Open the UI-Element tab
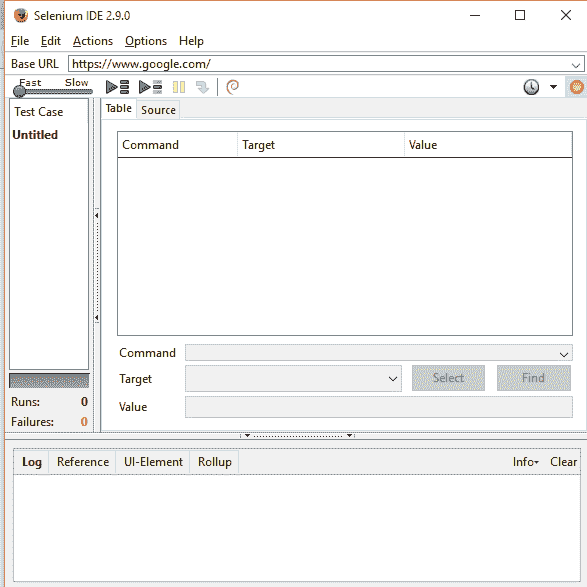Screen dimensions: 587x587 [153, 462]
